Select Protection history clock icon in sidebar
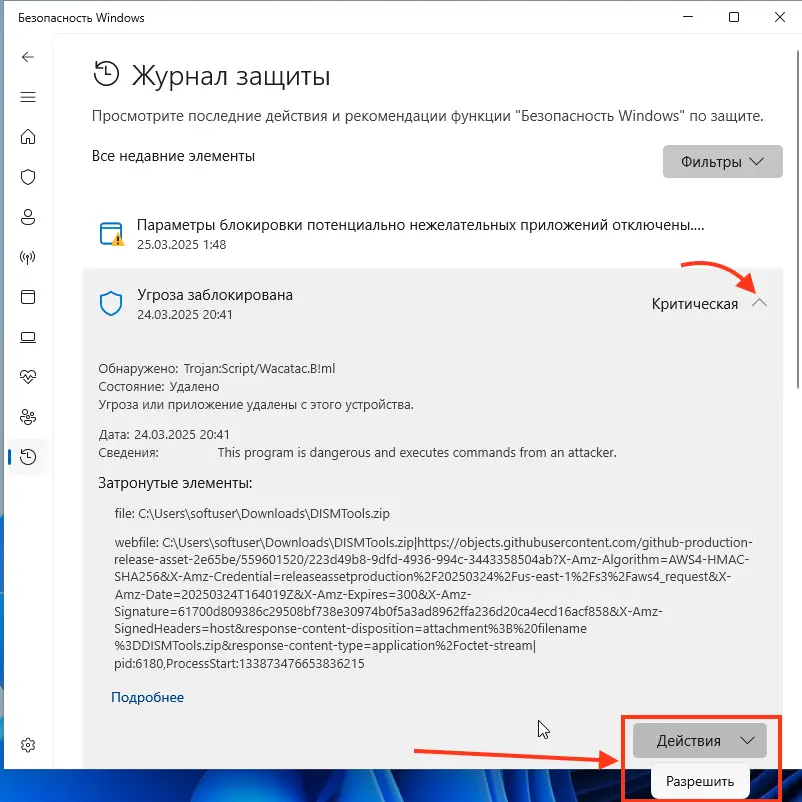Viewport: 802px width, 802px height. pos(28,457)
